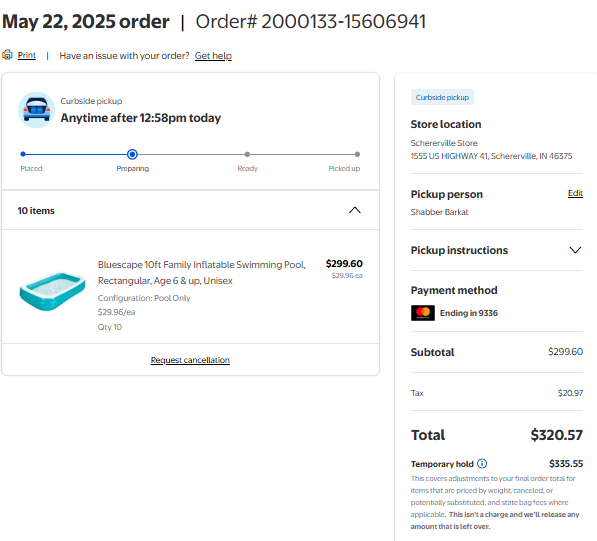Click the Pickup instructions heading
The width and height of the screenshot is (597, 541).
coord(459,250)
